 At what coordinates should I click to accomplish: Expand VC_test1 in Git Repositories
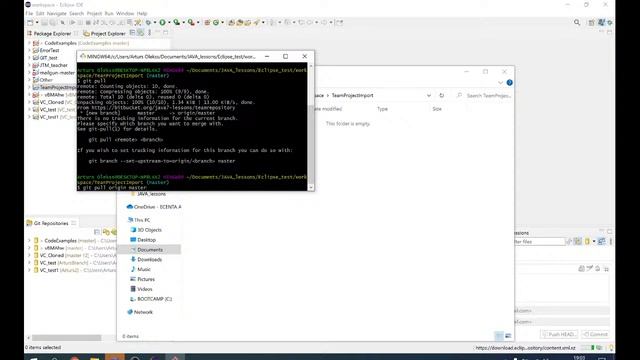click(x=29, y=270)
